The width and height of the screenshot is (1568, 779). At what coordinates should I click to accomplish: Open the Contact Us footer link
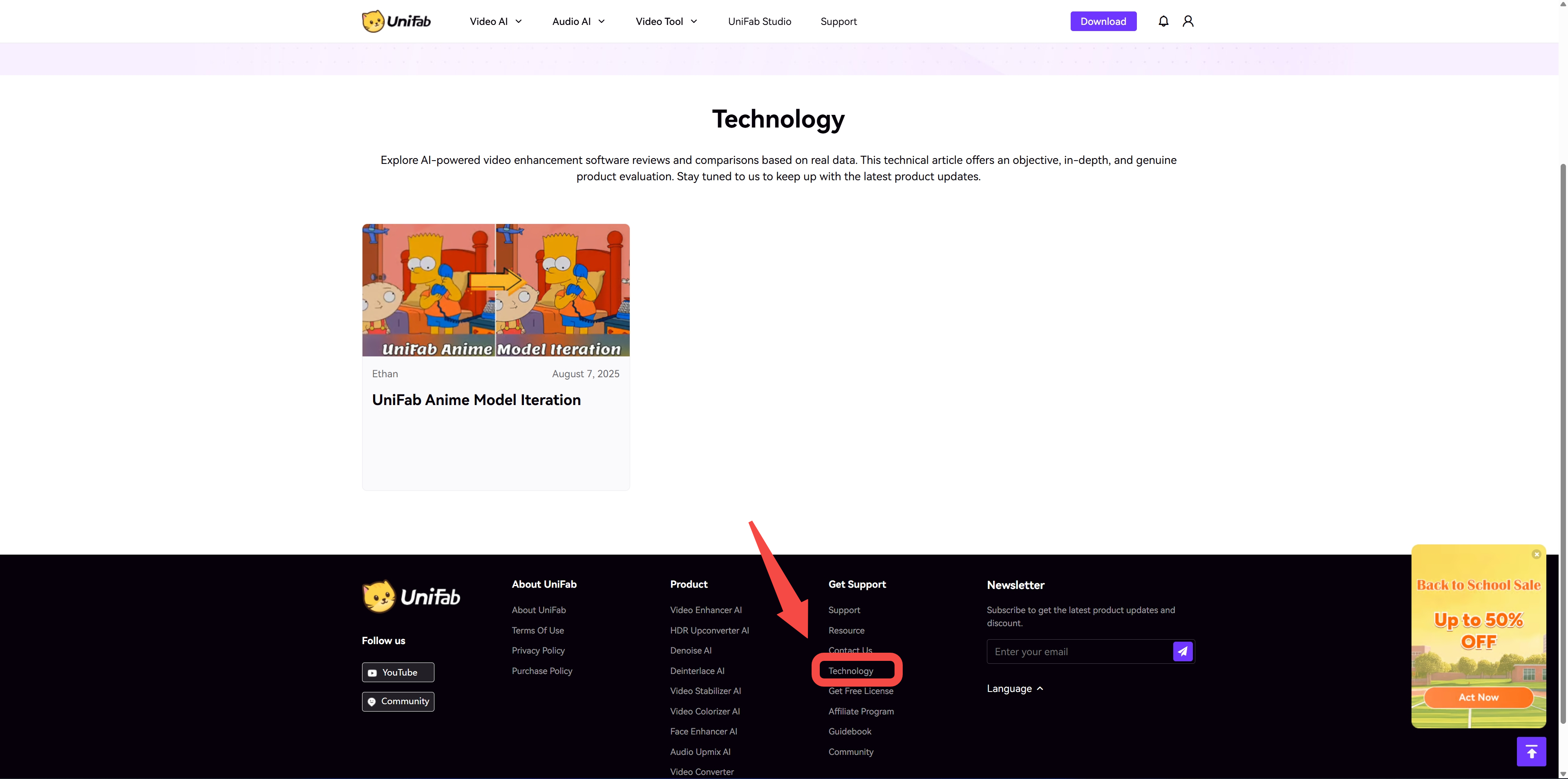click(x=850, y=650)
